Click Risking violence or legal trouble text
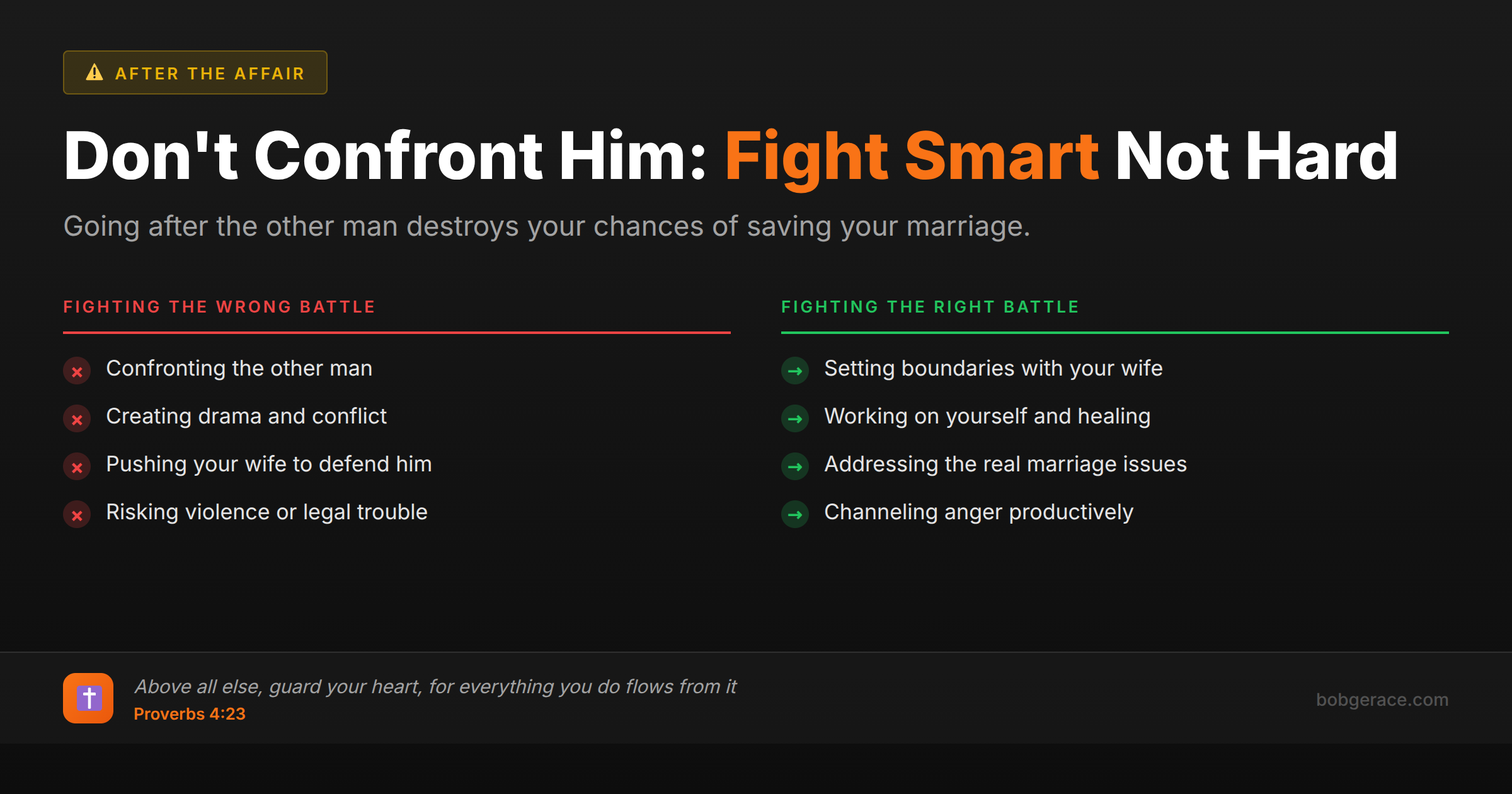This screenshot has width=1512, height=794. [x=266, y=512]
